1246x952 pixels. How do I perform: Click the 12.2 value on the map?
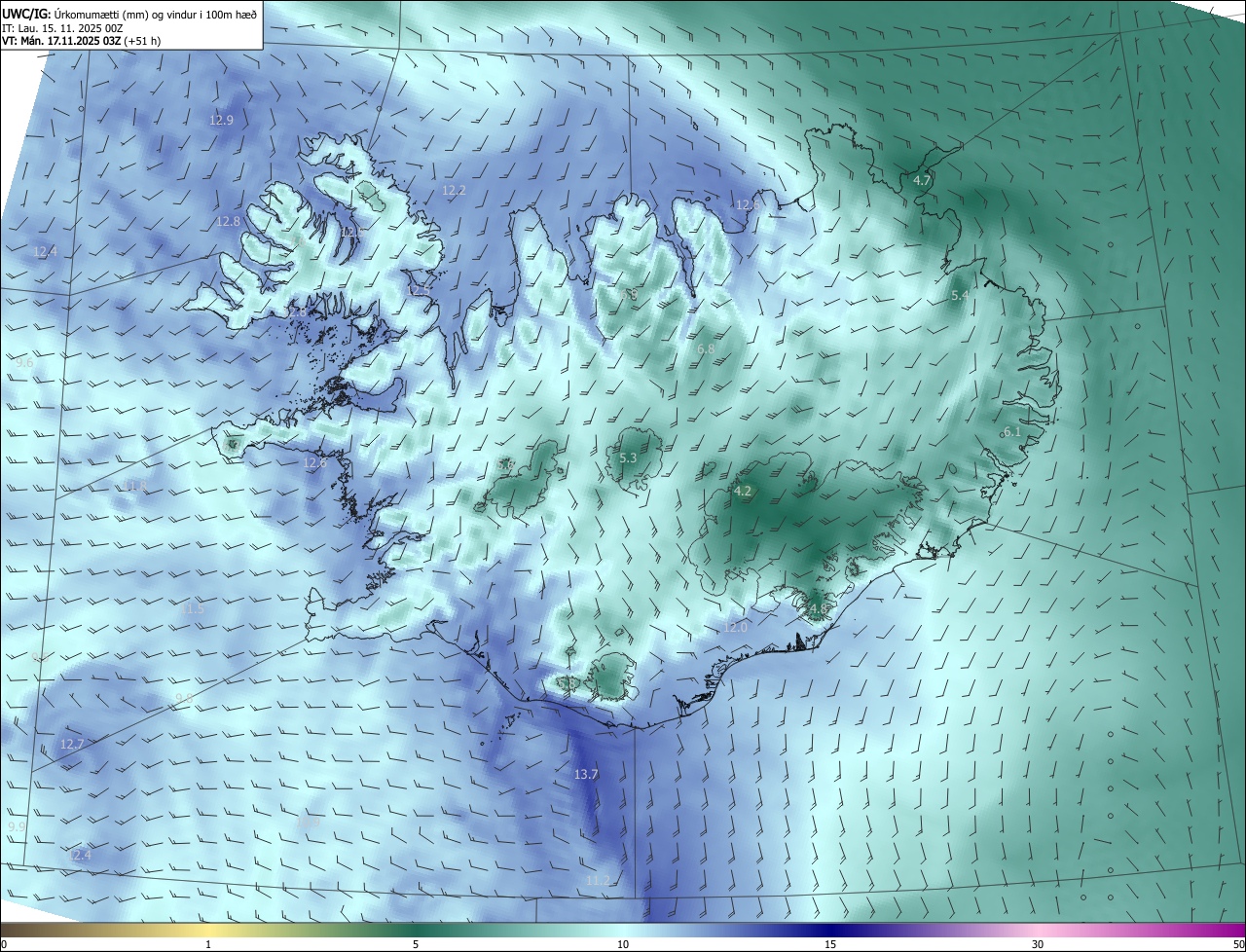coord(454,191)
